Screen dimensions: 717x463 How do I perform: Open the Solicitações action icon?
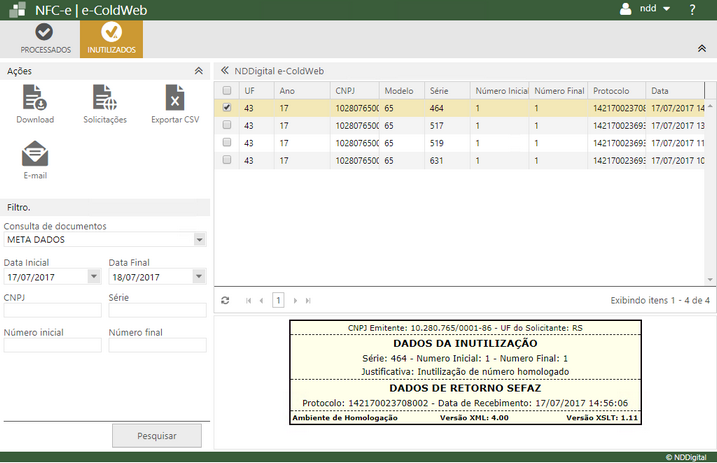click(x=104, y=98)
